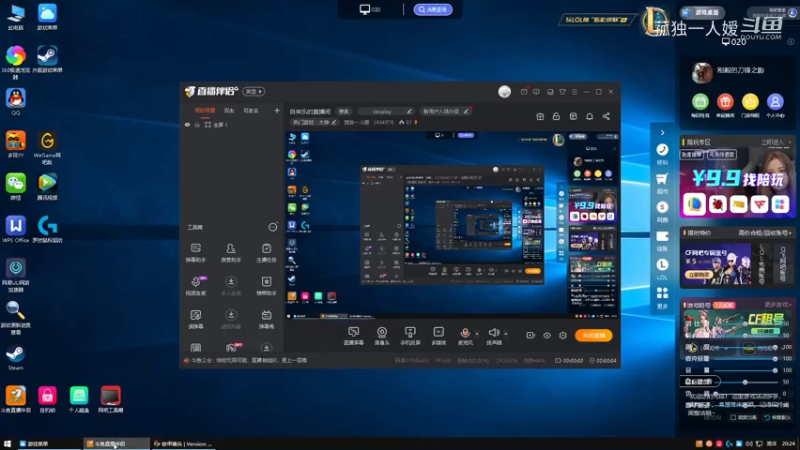
Task: Click the unlock padlock icon in room toolbar
Action: [556, 116]
